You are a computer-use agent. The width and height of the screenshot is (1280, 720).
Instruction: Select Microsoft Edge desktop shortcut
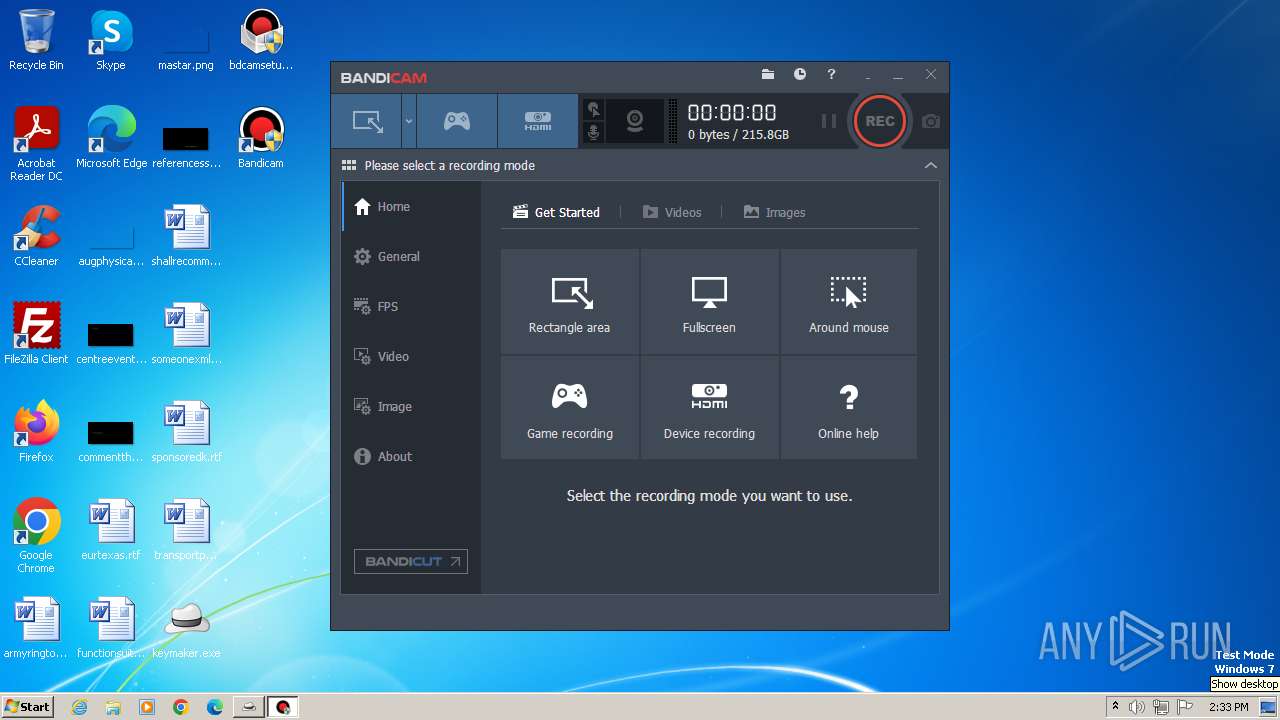click(x=111, y=139)
